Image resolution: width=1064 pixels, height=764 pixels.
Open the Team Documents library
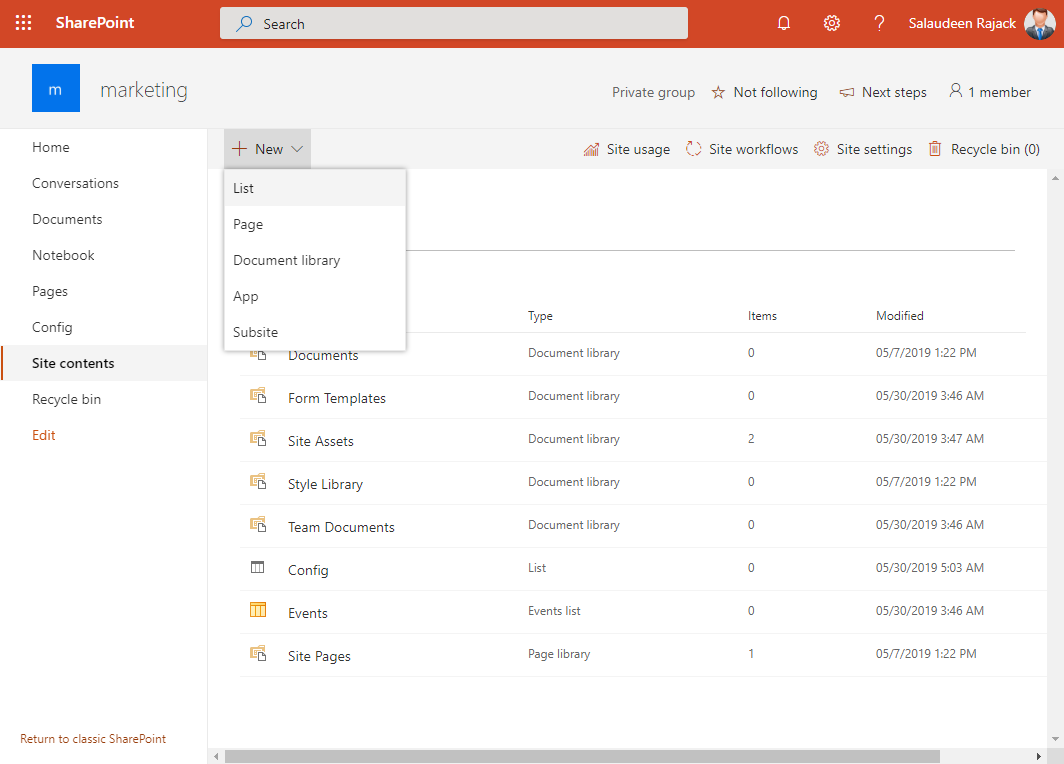340,526
